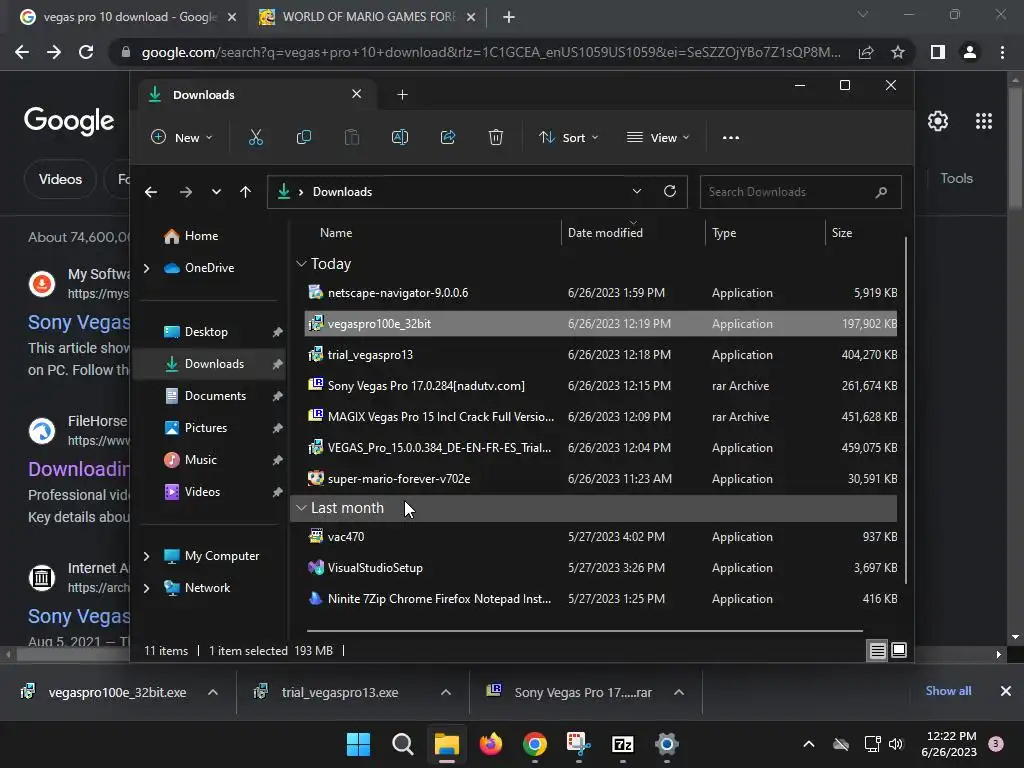Click the Chrome URL address bar
Viewport: 1024px width, 768px height.
[x=491, y=52]
